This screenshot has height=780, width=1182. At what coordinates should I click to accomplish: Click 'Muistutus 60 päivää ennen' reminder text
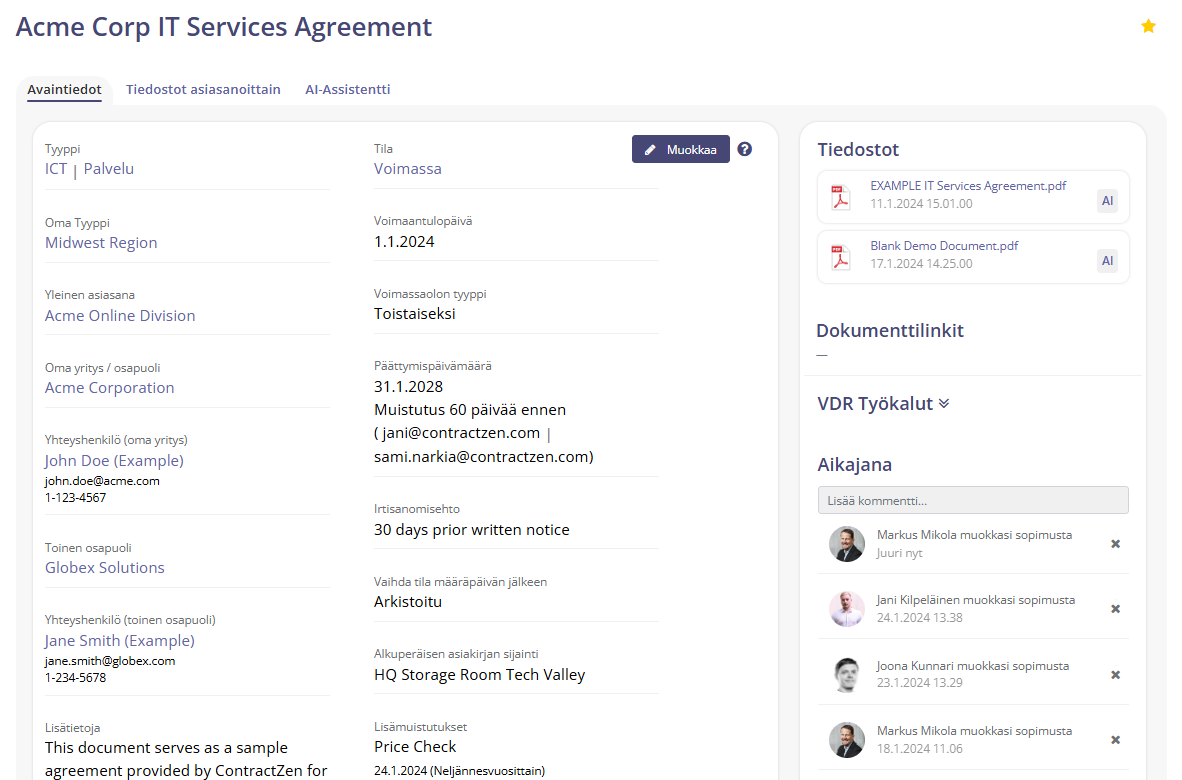(470, 410)
